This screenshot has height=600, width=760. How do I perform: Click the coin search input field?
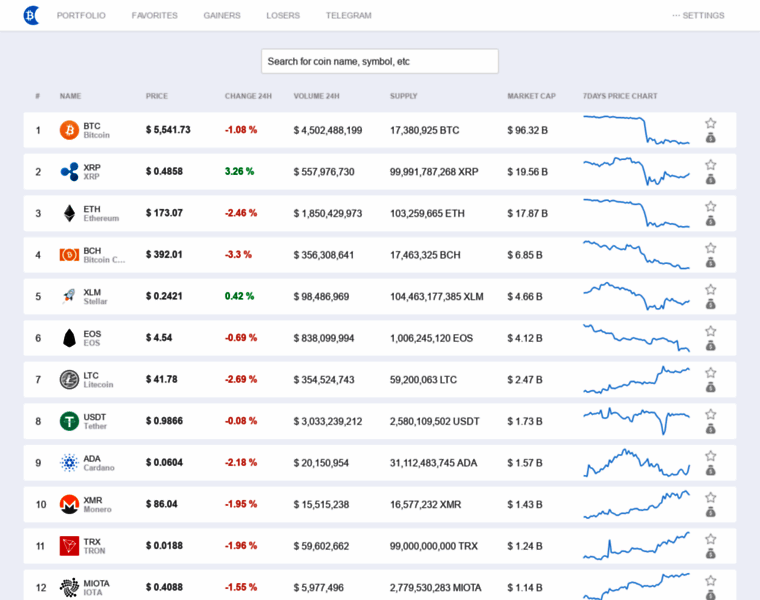(x=380, y=61)
